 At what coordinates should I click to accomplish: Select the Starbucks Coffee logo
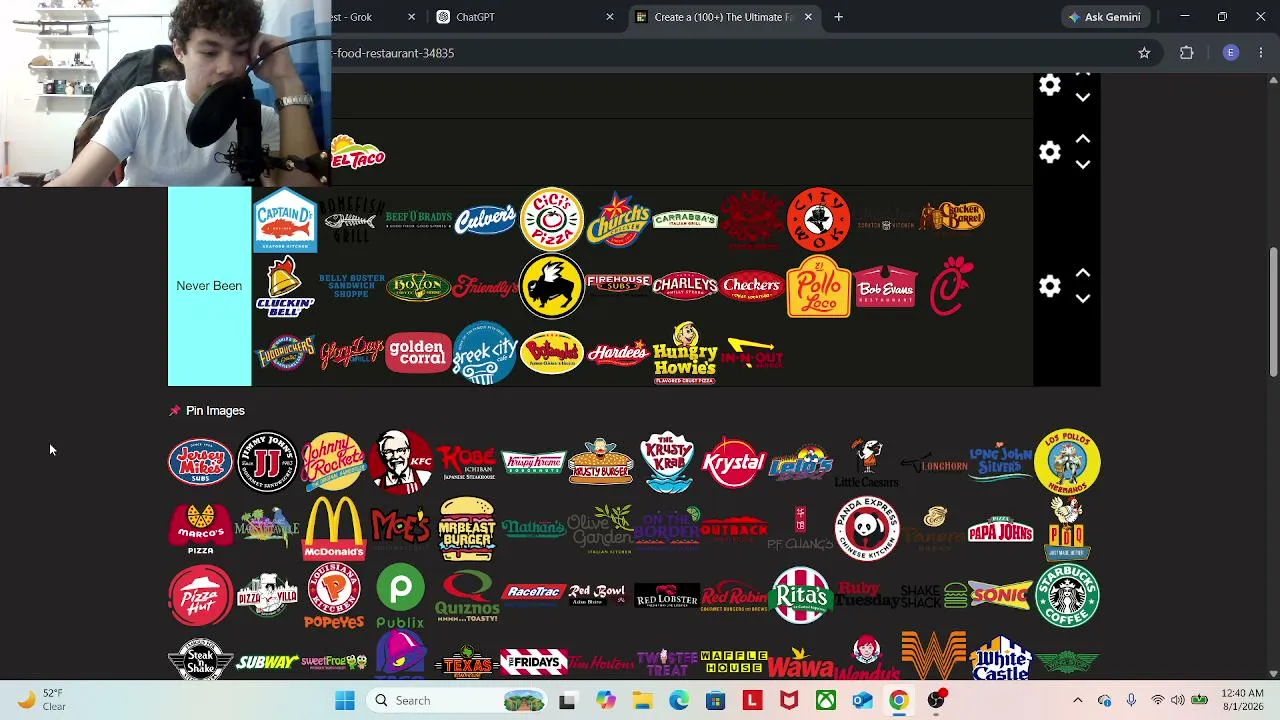[x=1067, y=596]
